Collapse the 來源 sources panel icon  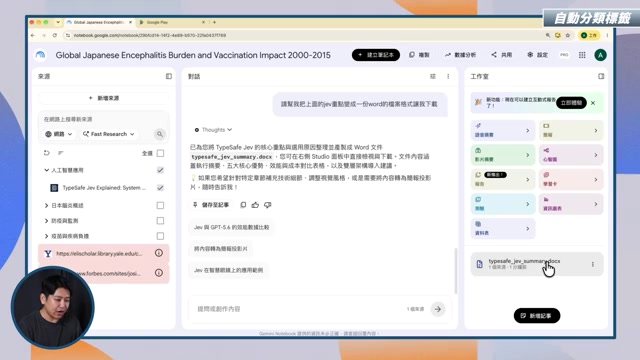[169, 76]
